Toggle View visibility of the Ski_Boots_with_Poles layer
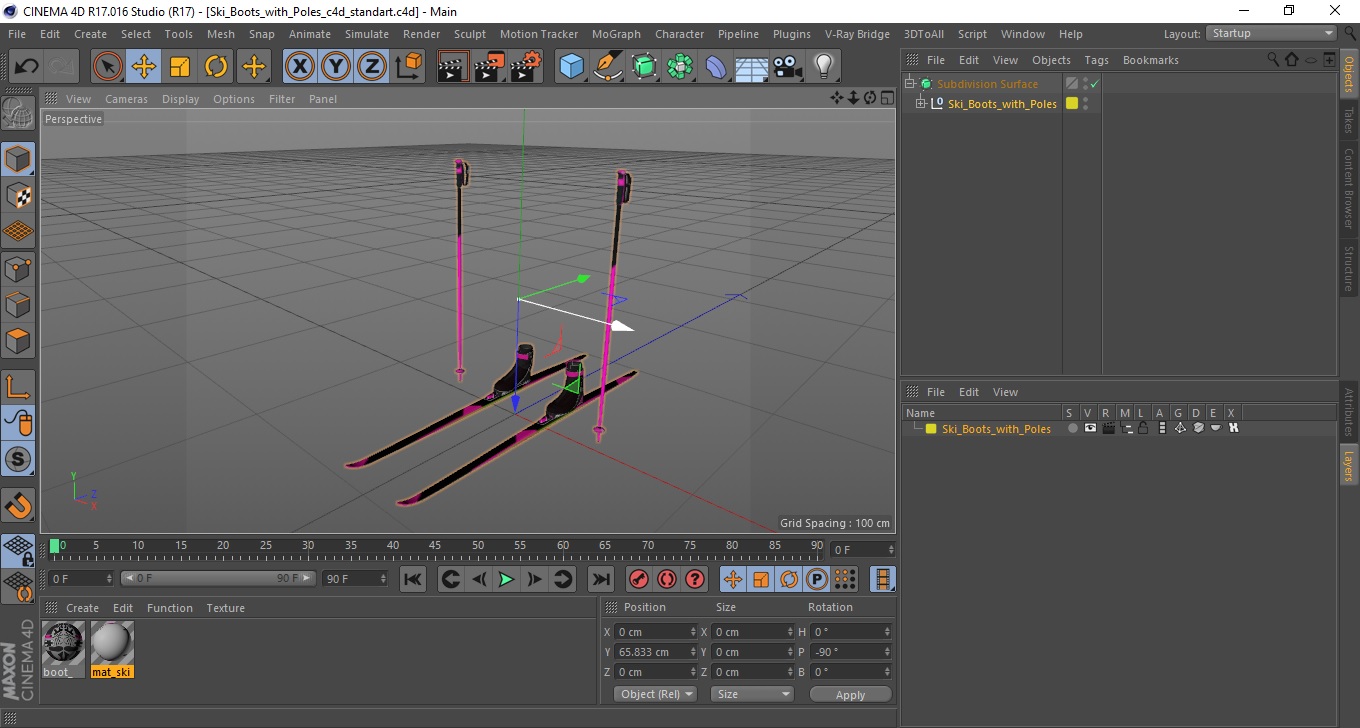Screen dimensions: 1360x728 coord(1090,428)
